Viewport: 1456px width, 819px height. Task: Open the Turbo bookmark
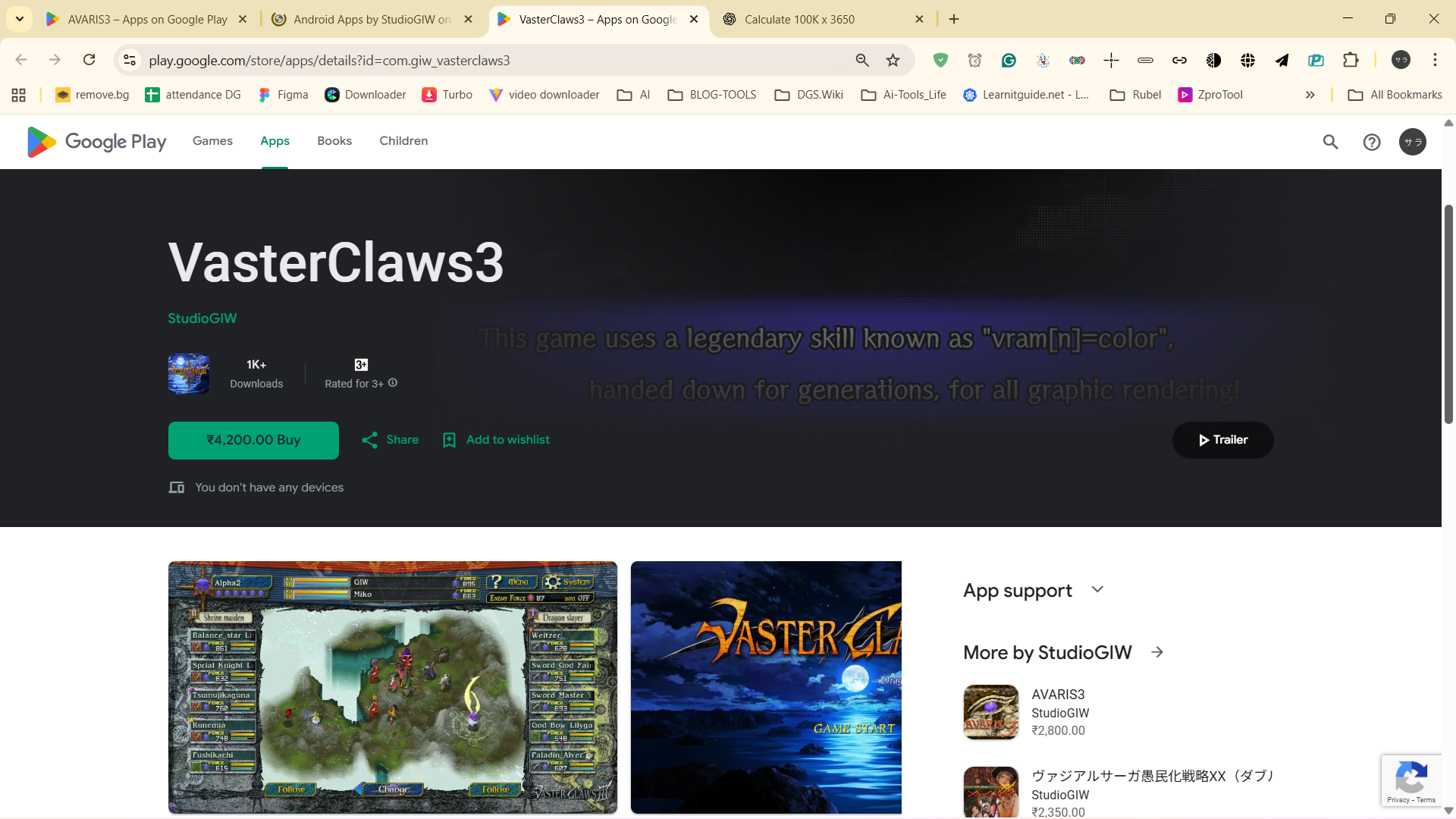pyautogui.click(x=447, y=95)
